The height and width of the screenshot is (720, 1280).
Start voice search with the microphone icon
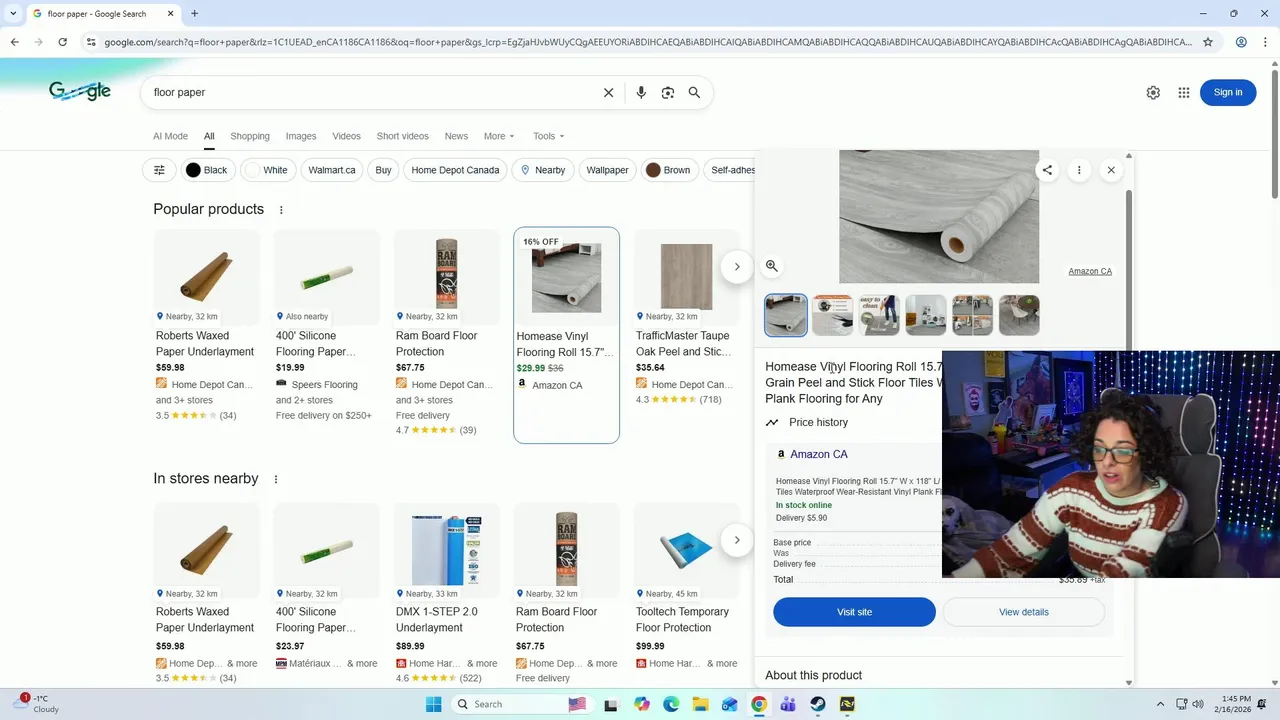point(641,92)
